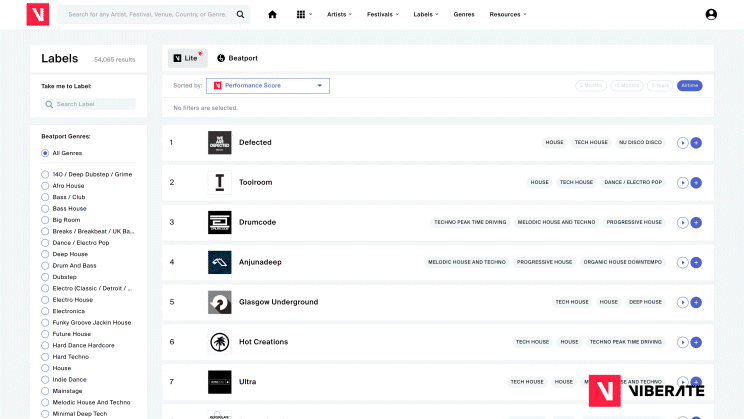Click the Dance / Electro Pop tag on Toolroom
The width and height of the screenshot is (744, 419).
pyautogui.click(x=633, y=182)
